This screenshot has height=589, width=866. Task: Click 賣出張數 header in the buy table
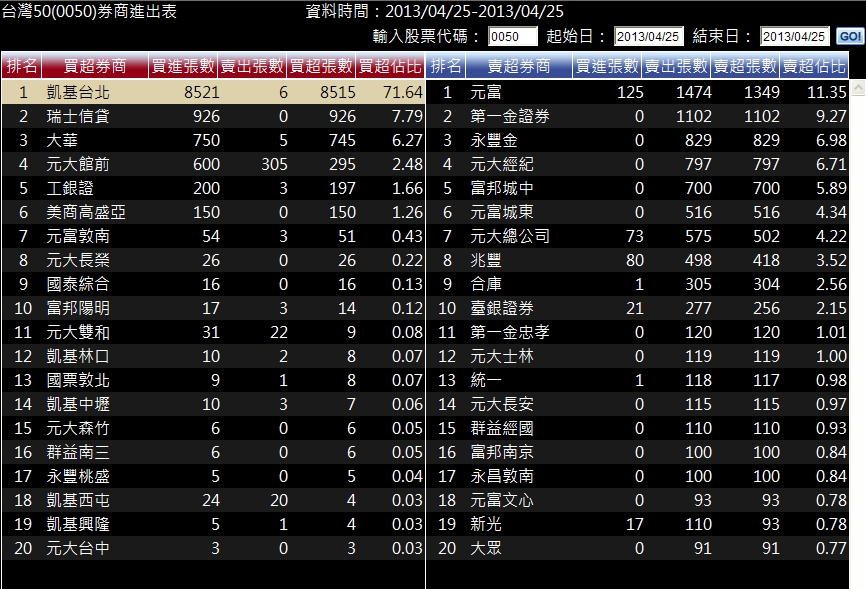pyautogui.click(x=252, y=66)
